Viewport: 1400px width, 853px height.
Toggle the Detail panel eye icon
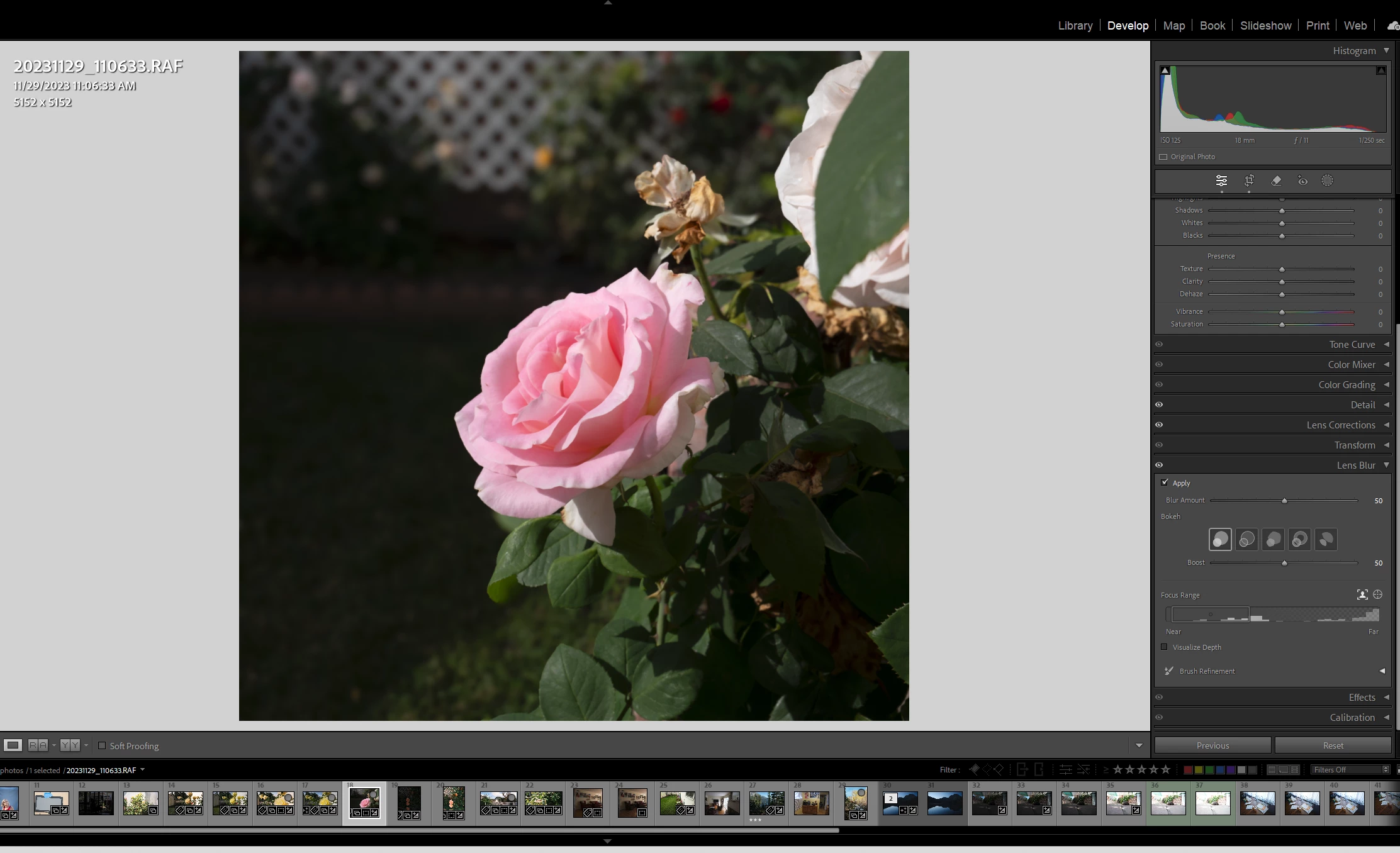click(1159, 404)
